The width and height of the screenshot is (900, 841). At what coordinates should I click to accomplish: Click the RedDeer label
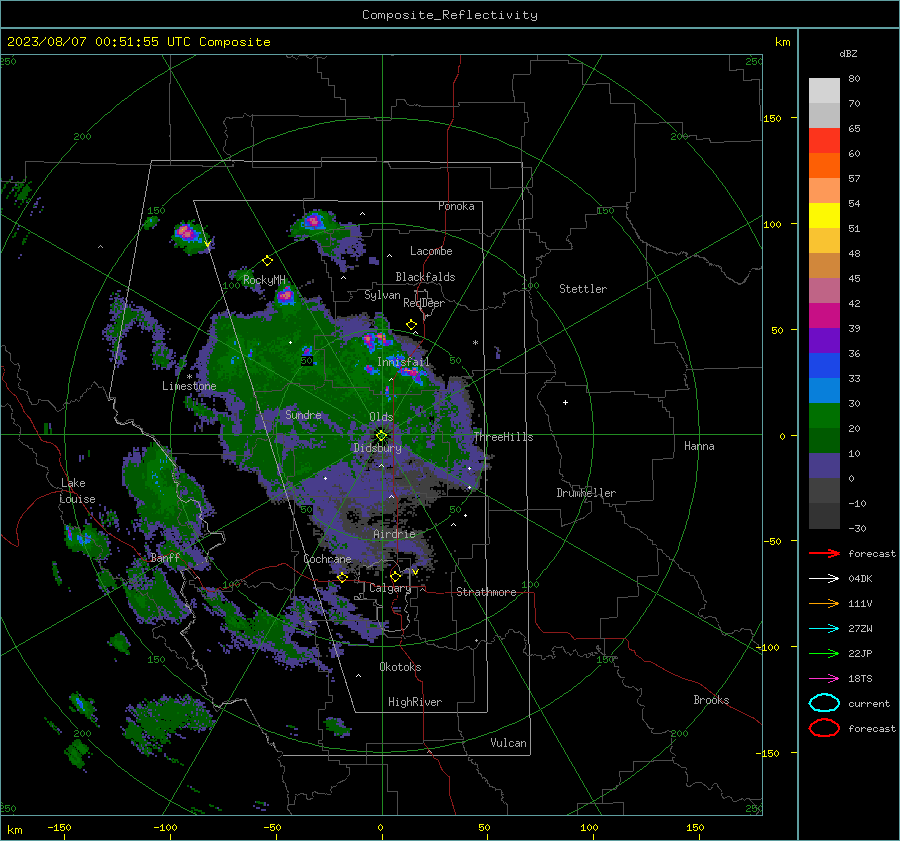click(424, 303)
